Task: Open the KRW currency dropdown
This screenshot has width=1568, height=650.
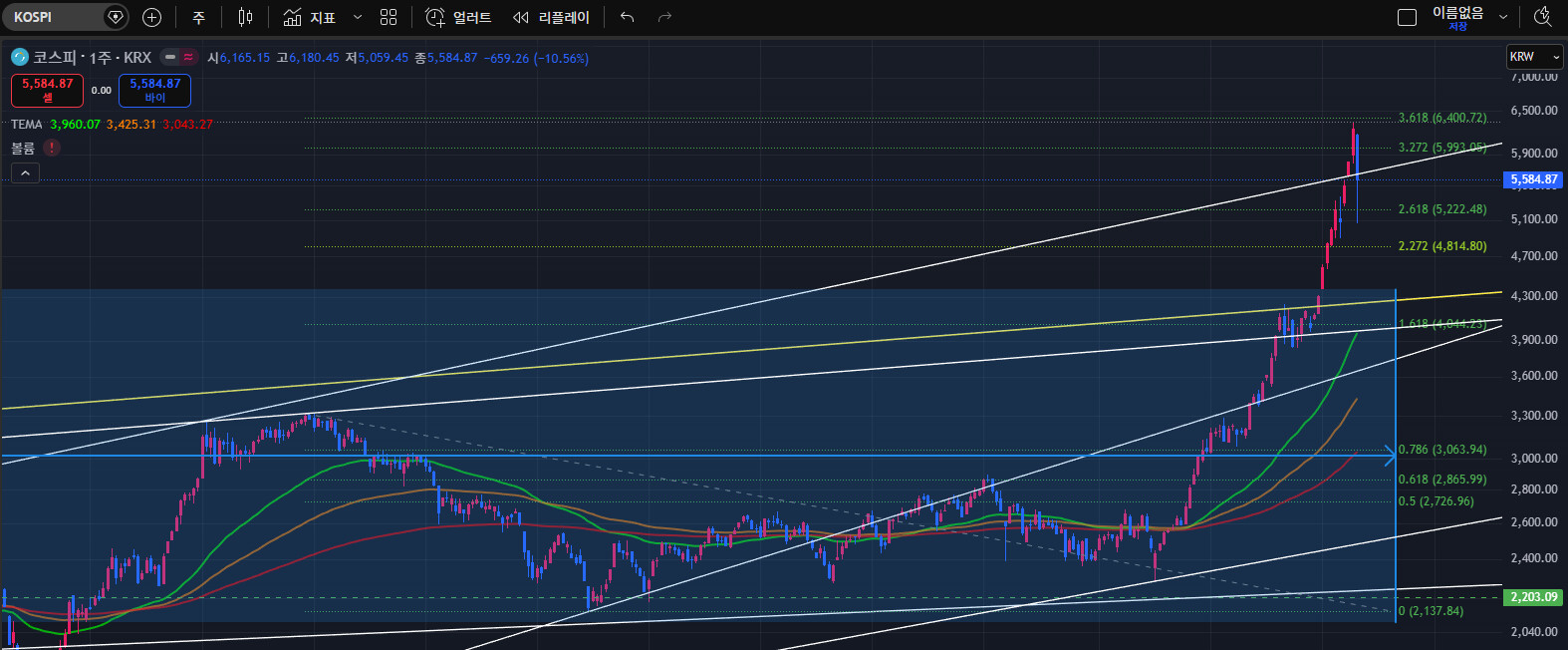Action: [x=1534, y=57]
